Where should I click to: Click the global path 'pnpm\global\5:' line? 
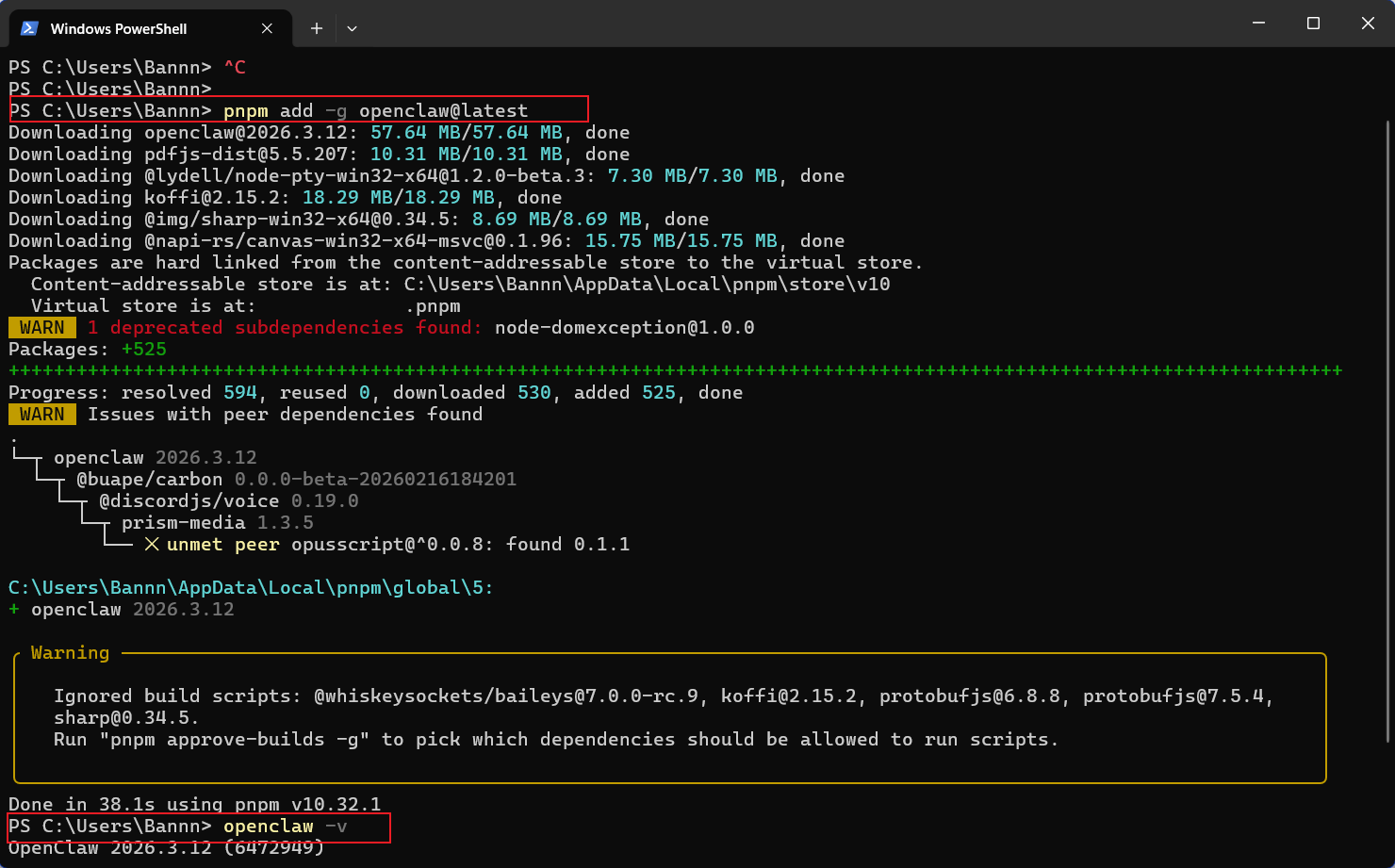coord(251,587)
